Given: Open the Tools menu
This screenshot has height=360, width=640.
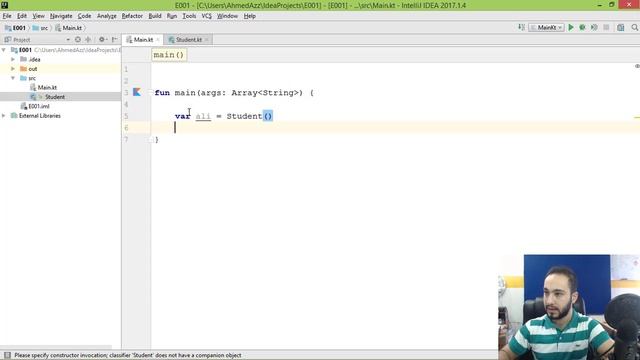Looking at the screenshot, I should pos(189,16).
